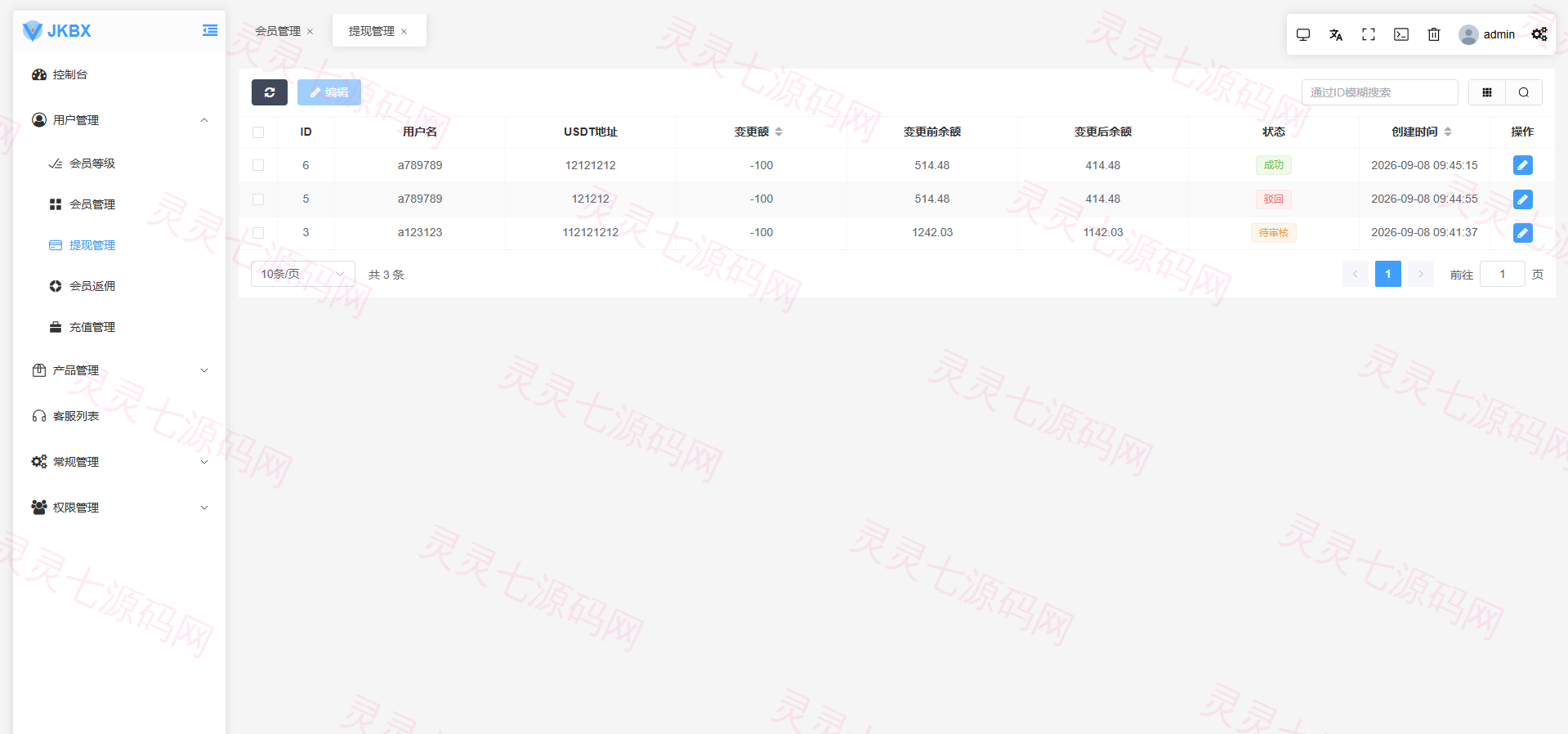Open the layout settings gears icon
Image resolution: width=1568 pixels, height=734 pixels.
tap(1539, 34)
